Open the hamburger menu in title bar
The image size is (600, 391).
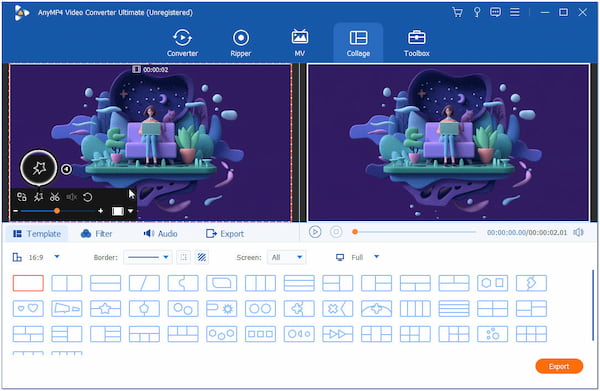(515, 12)
